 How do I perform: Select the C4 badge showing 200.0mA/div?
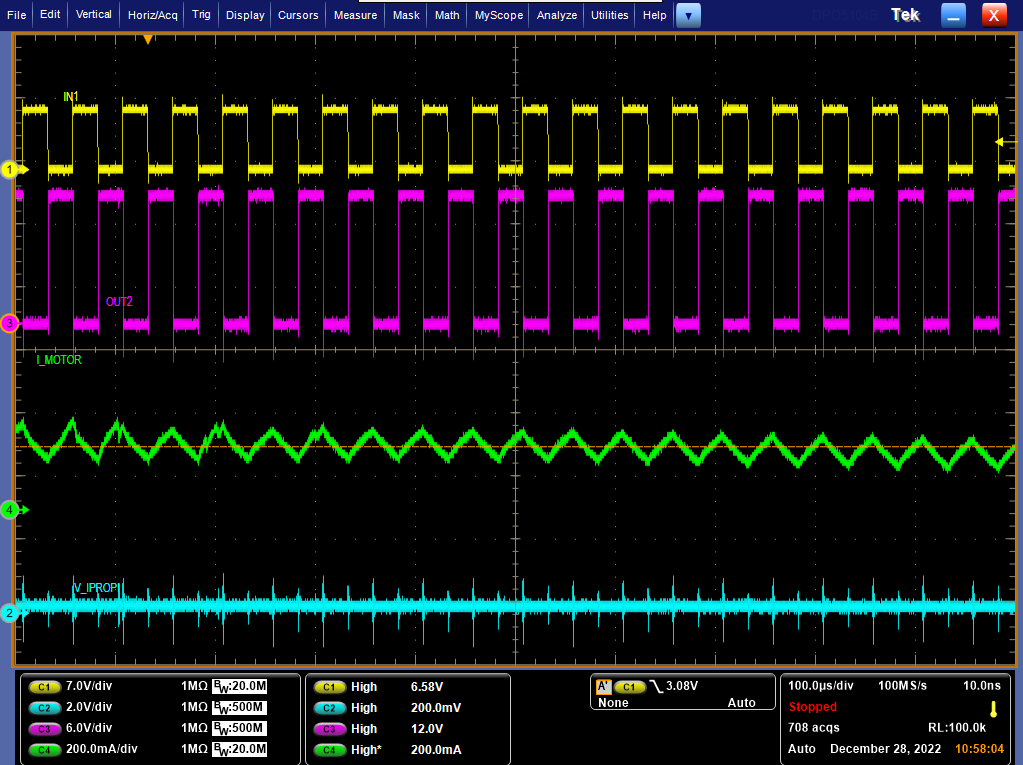point(44,749)
